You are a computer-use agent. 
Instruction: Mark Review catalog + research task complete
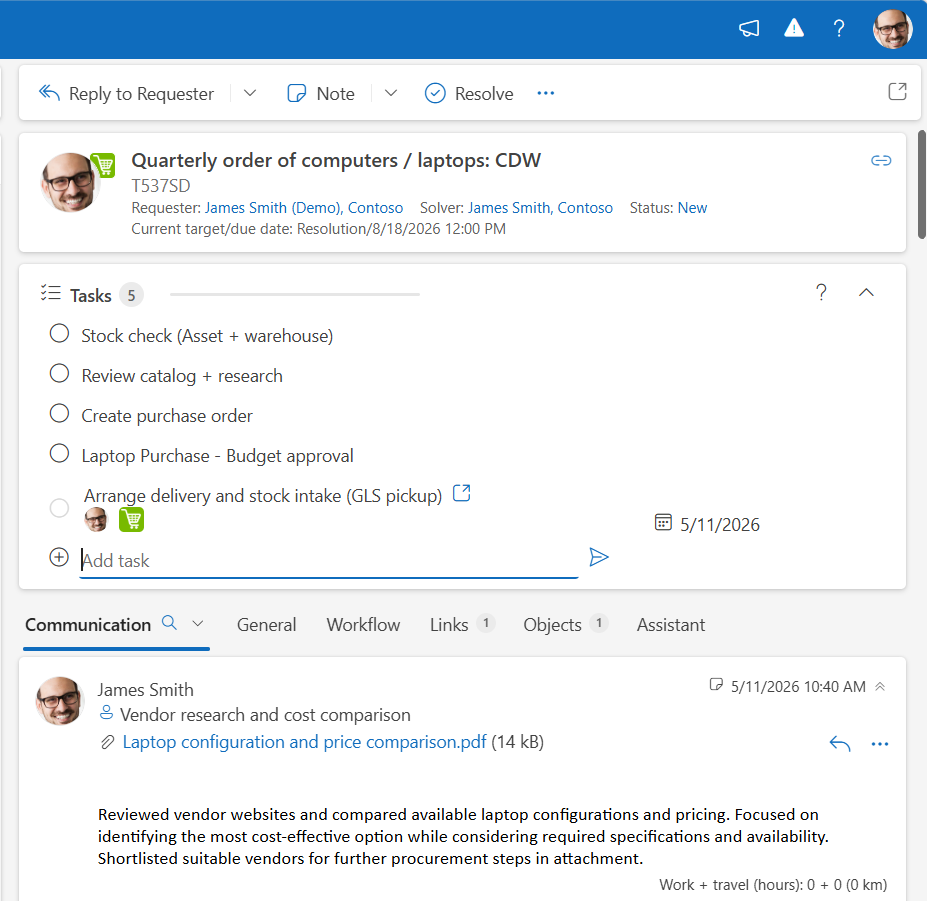pyautogui.click(x=59, y=374)
